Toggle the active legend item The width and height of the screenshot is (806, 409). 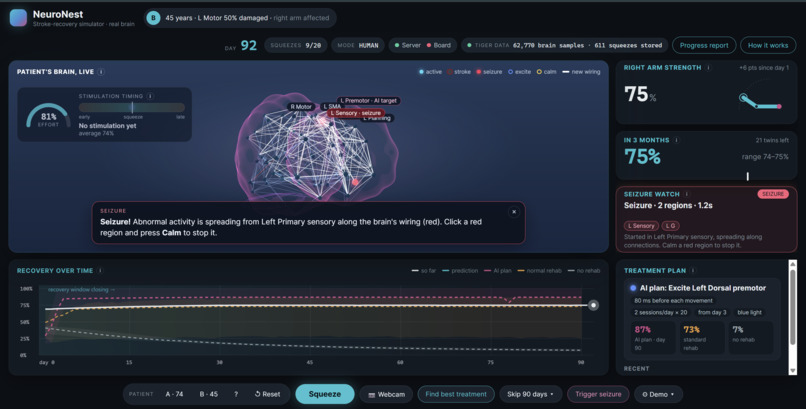(430, 72)
